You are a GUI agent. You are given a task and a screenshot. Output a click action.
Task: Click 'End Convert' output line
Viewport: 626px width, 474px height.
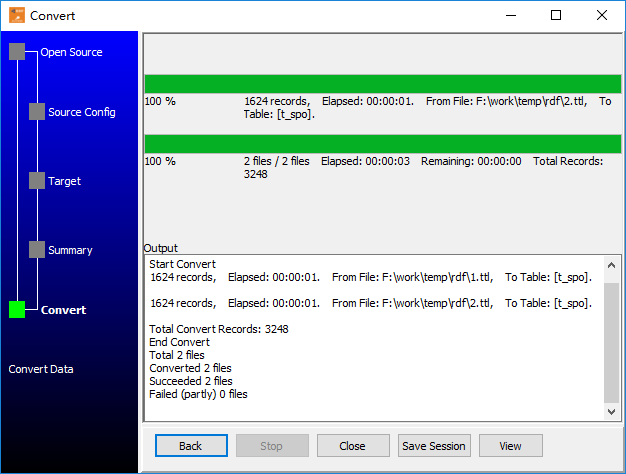(x=179, y=342)
